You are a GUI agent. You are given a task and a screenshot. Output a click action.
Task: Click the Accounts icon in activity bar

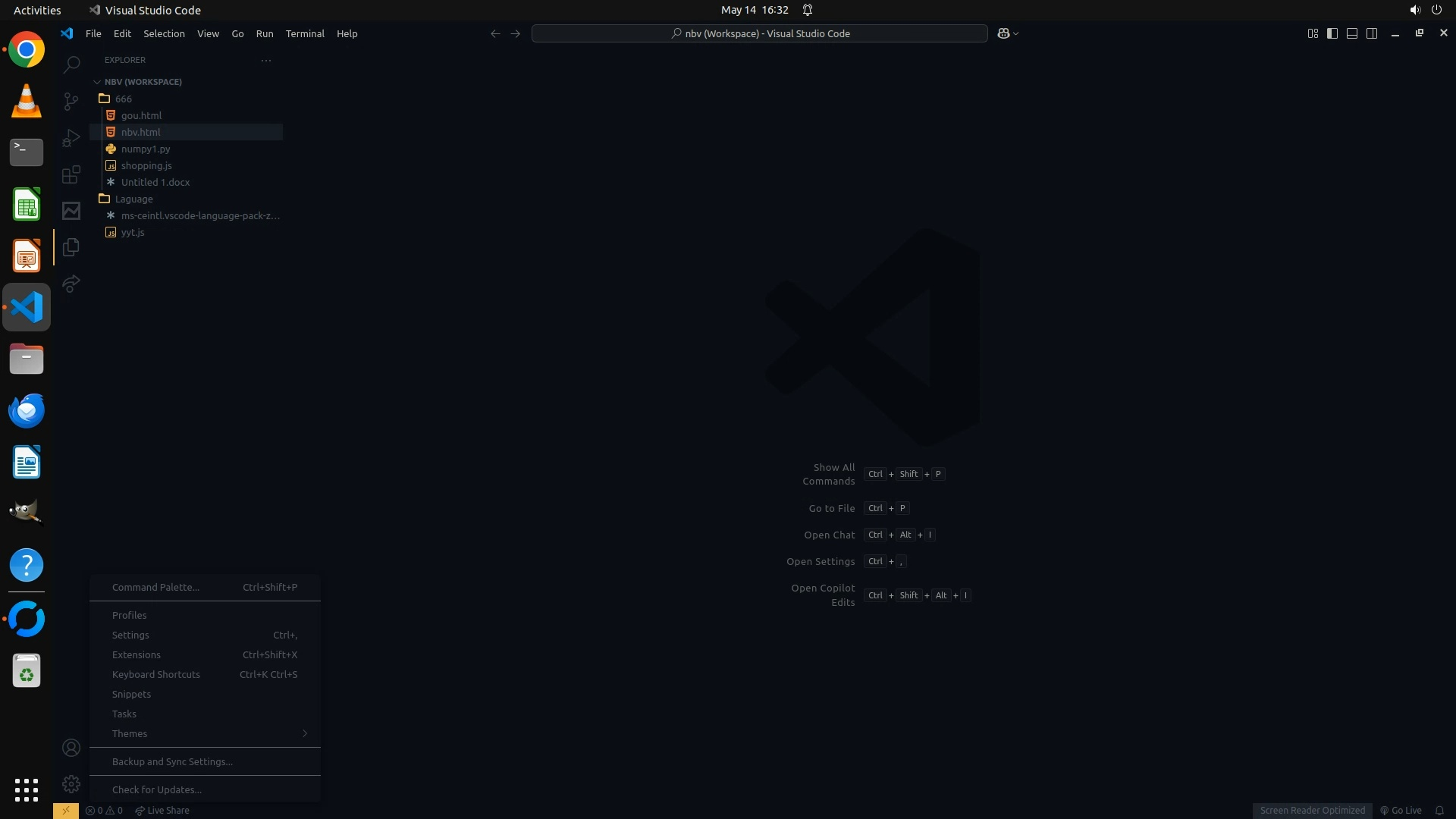71,748
